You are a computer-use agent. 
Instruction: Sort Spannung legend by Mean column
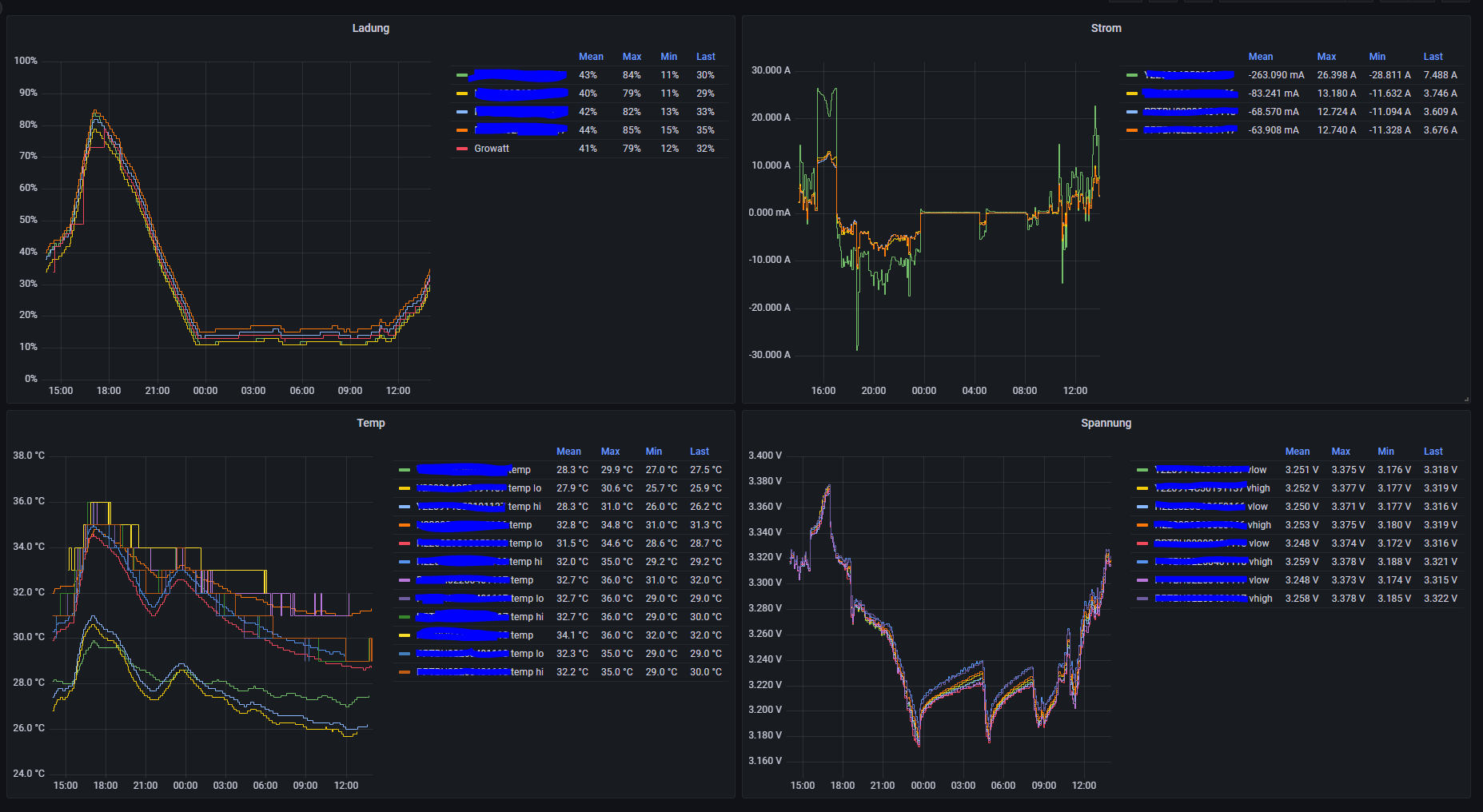pos(1298,452)
